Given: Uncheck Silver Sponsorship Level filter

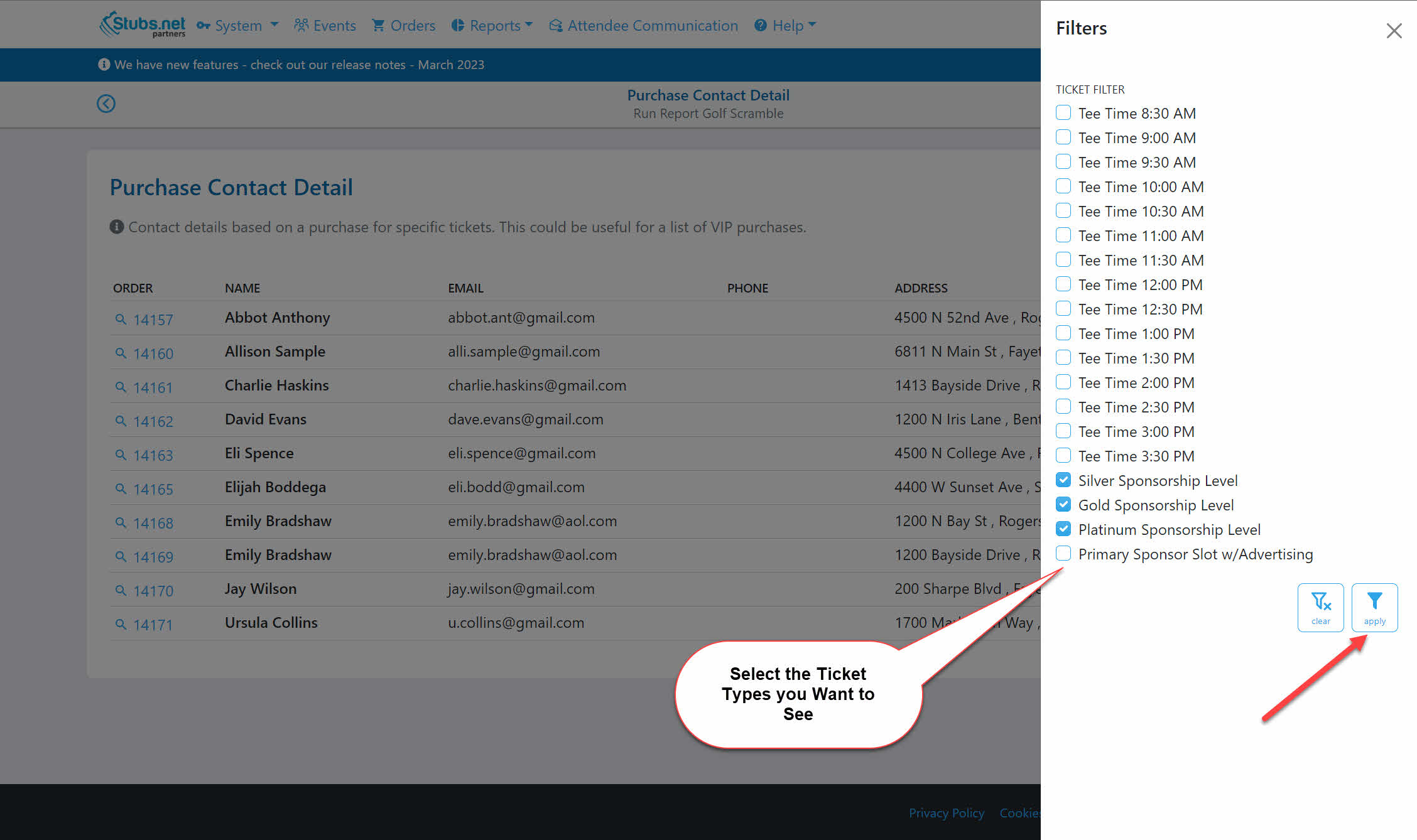Looking at the screenshot, I should 1063,480.
